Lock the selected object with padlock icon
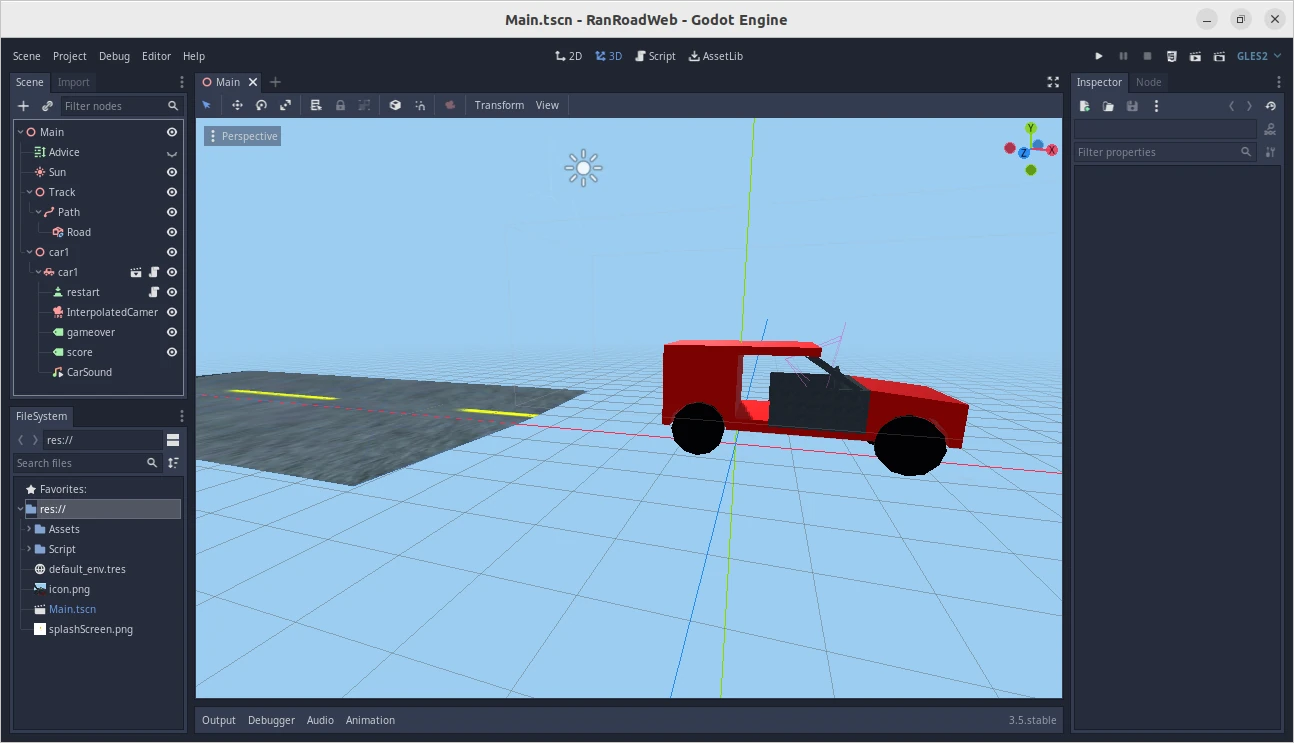This screenshot has height=743, width=1294. pyautogui.click(x=340, y=105)
